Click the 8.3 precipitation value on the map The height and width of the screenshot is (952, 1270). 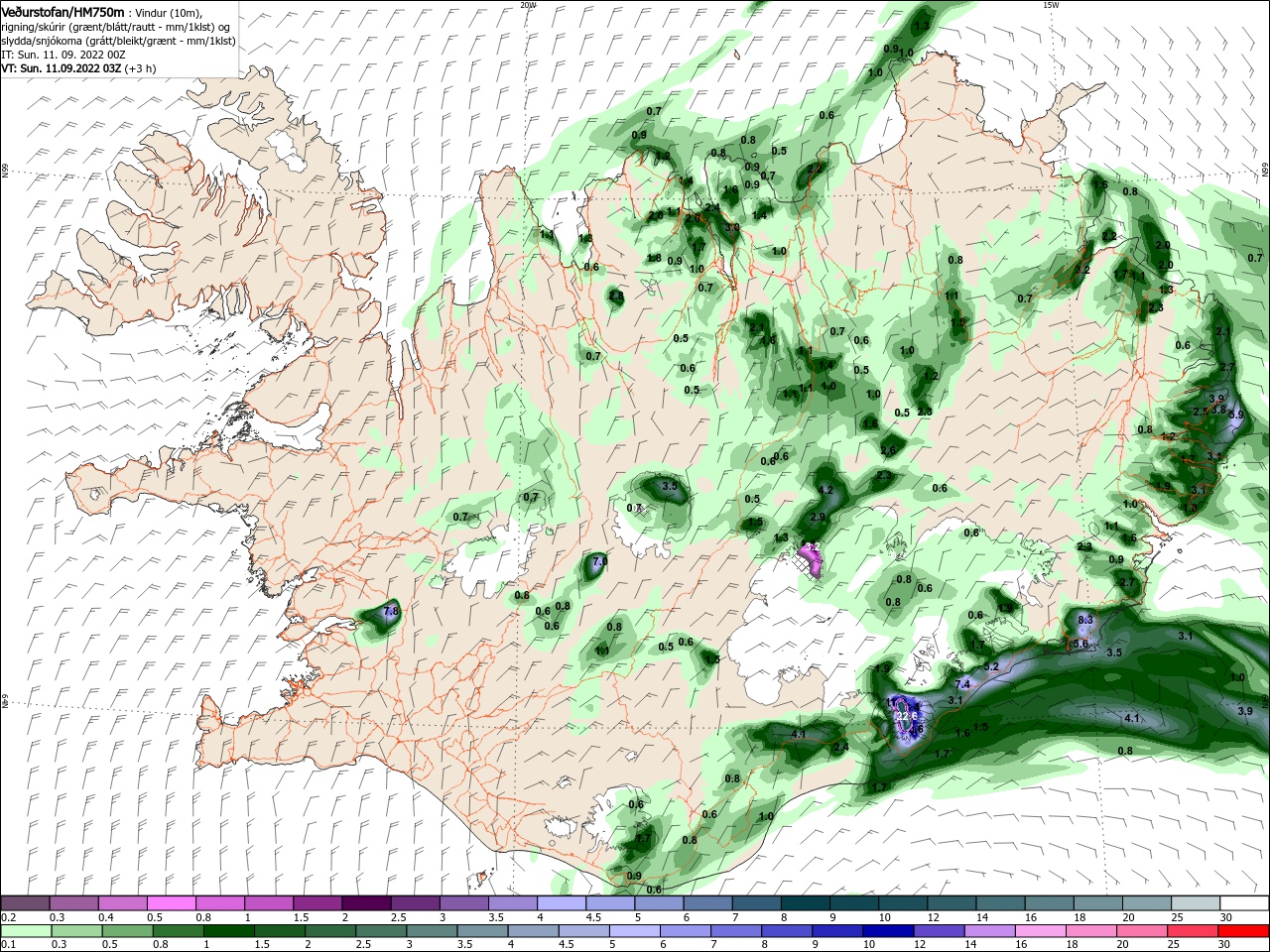click(x=1084, y=620)
